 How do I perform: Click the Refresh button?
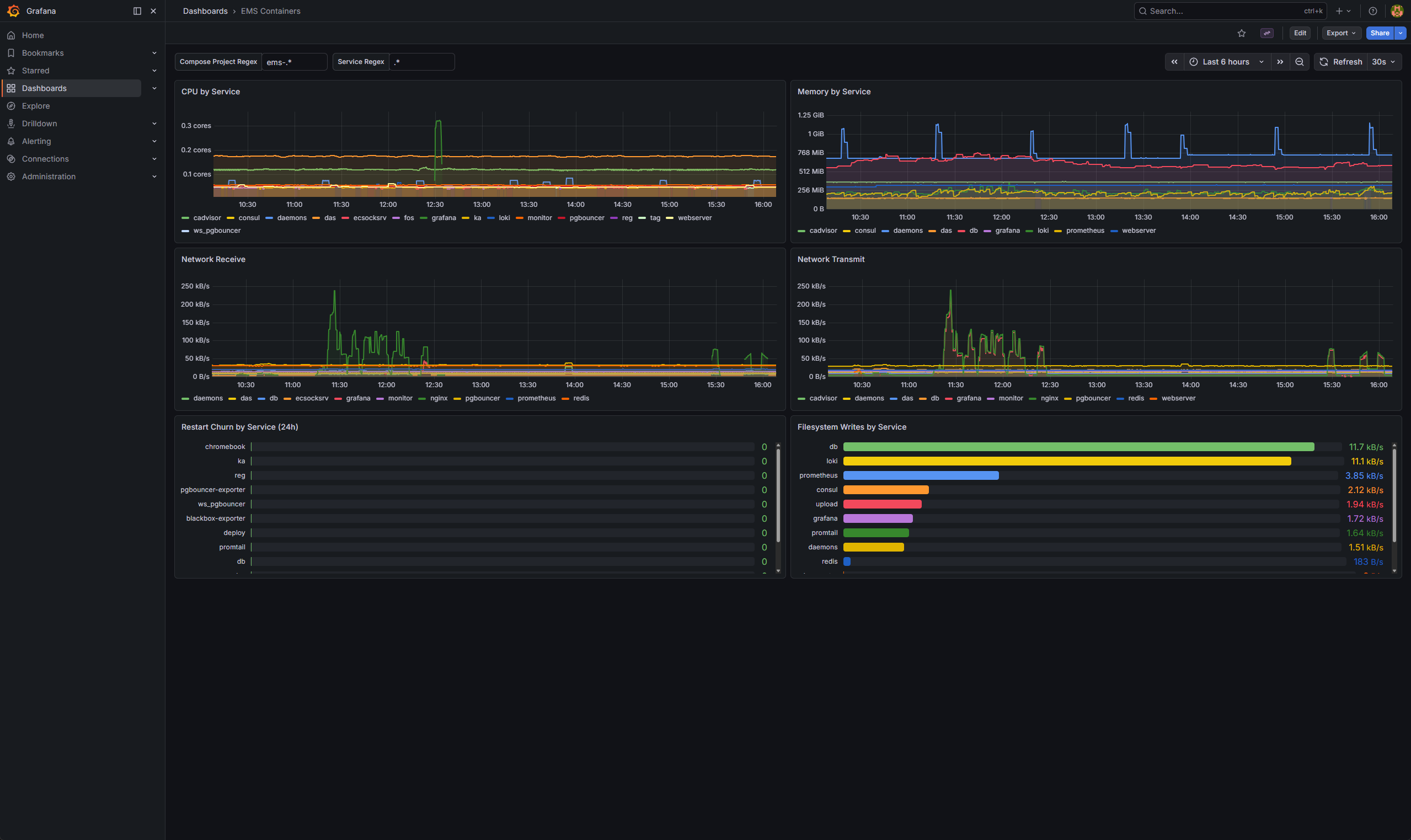[1340, 62]
